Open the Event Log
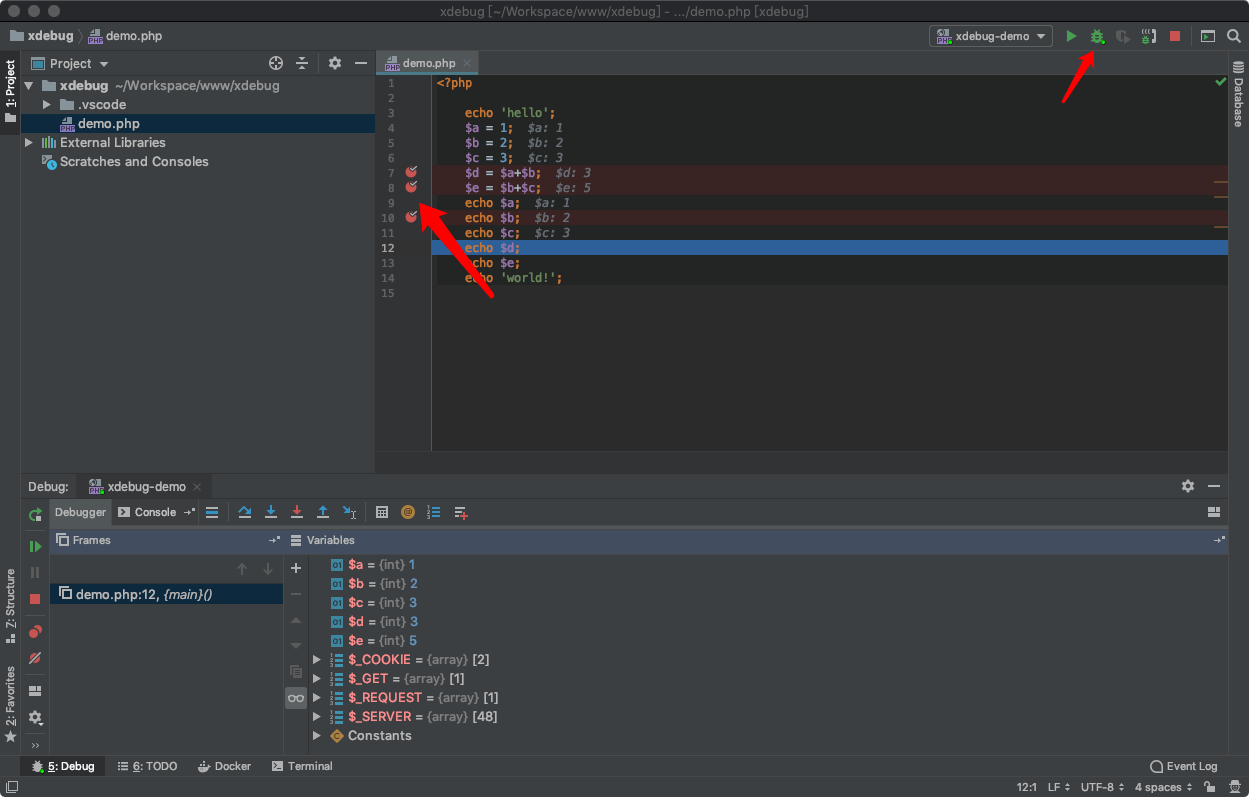 (1184, 766)
